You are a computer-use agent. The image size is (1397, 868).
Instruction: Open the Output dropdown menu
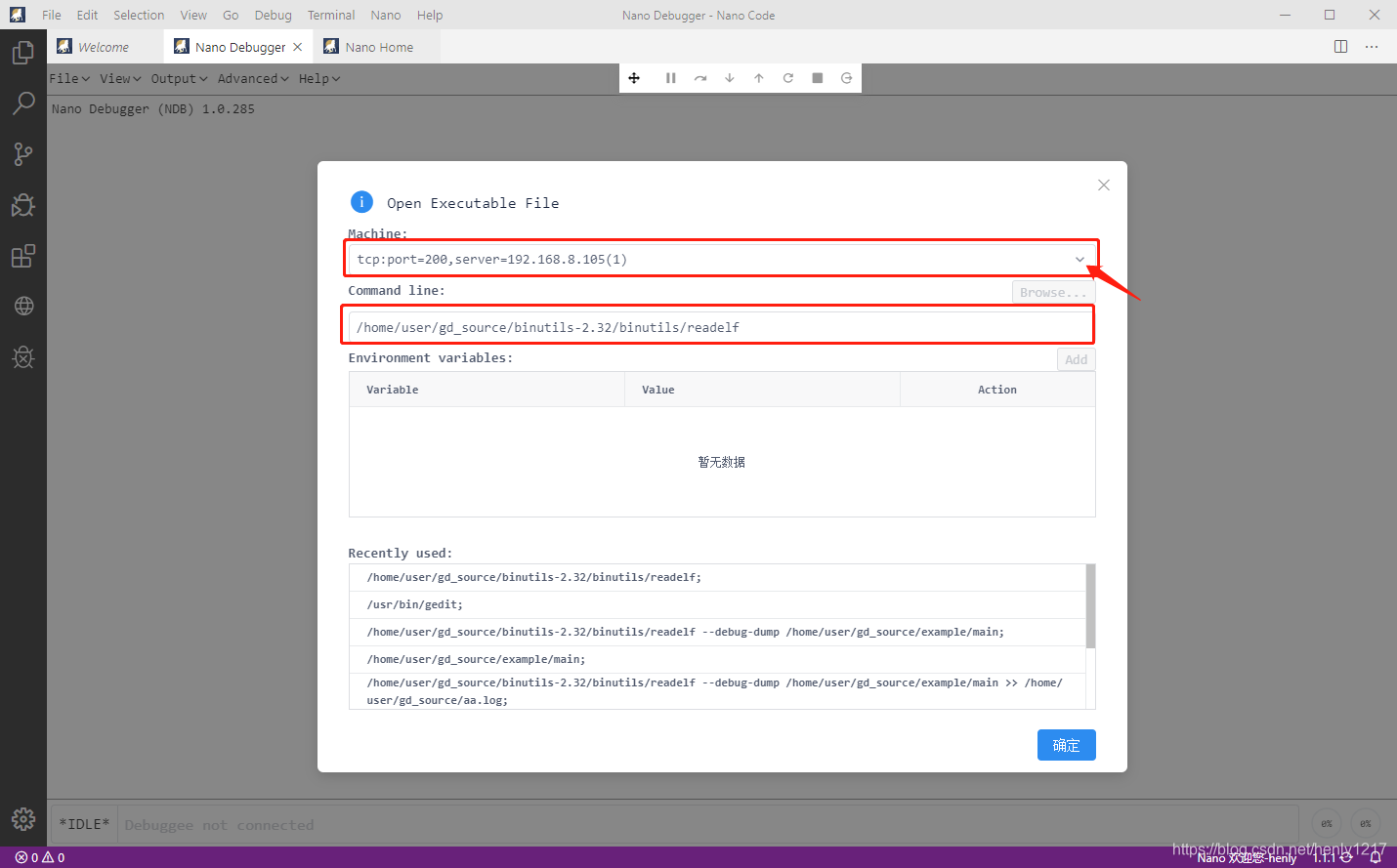pos(180,78)
